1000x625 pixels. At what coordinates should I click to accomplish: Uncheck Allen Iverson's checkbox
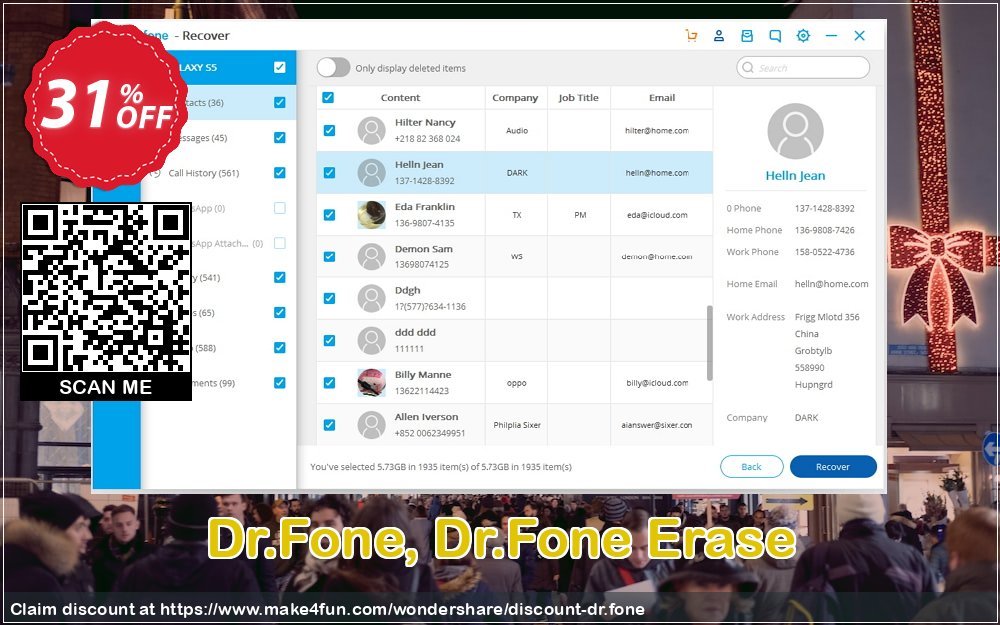[329, 425]
